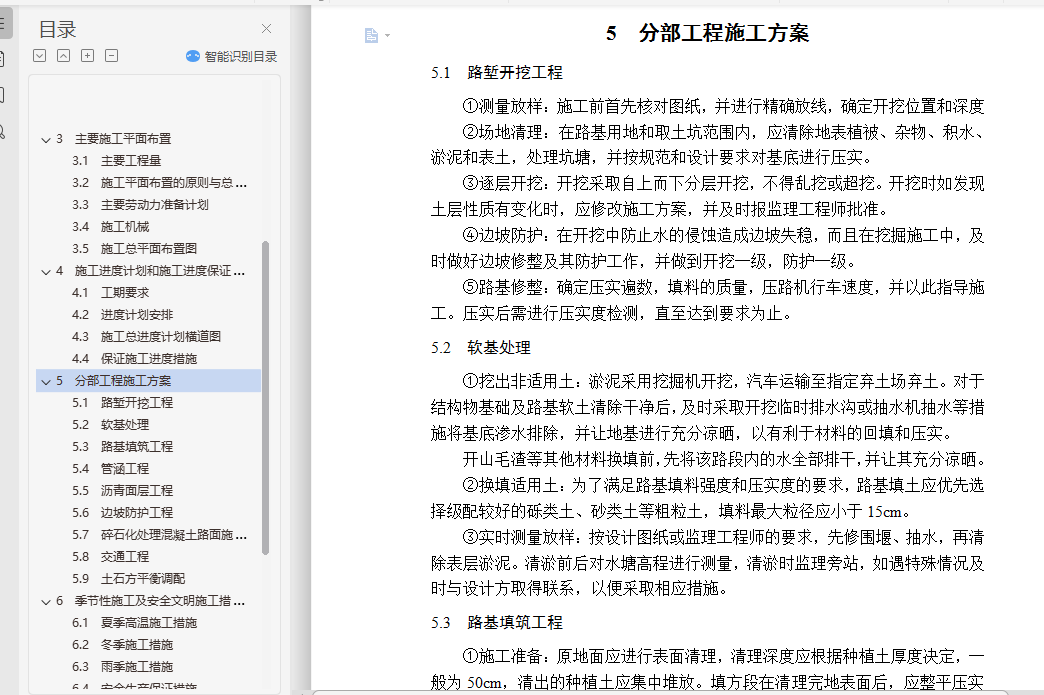1044x695 pixels.
Task: Open 5.3 路基填筑工程 in outline
Action: click(x=123, y=446)
